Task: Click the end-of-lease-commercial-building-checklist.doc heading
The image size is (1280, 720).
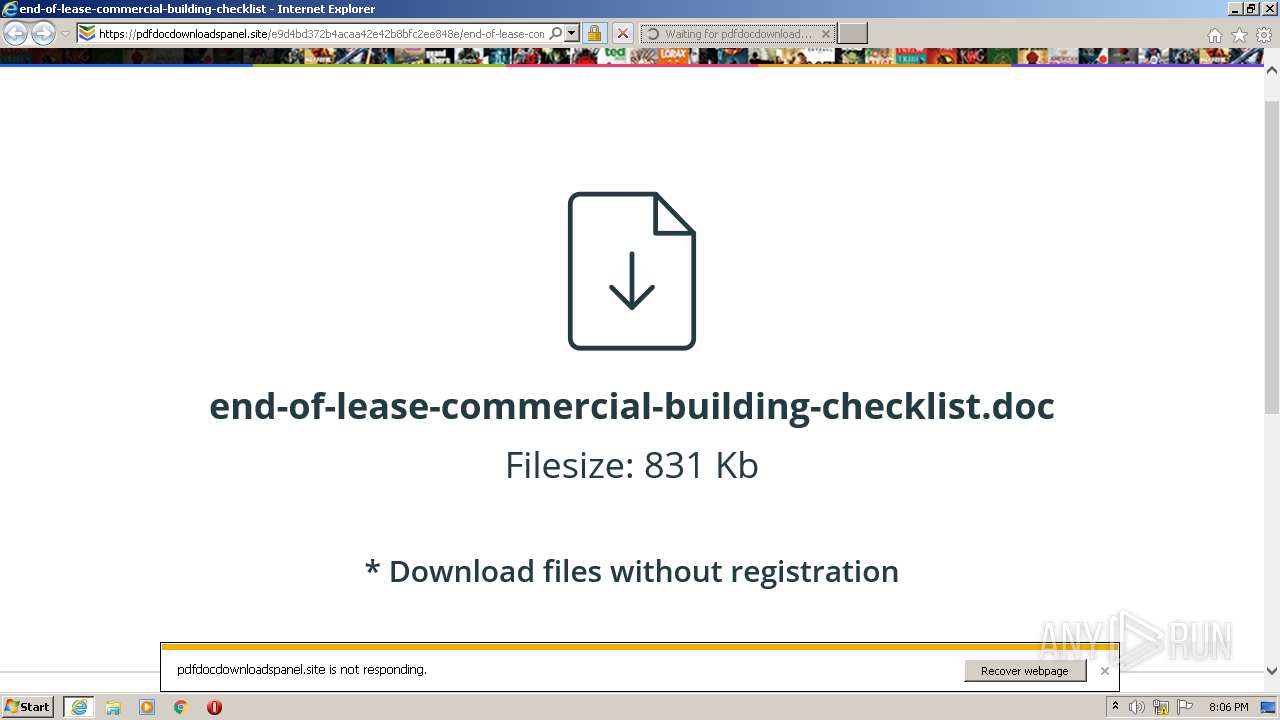Action: (x=632, y=406)
